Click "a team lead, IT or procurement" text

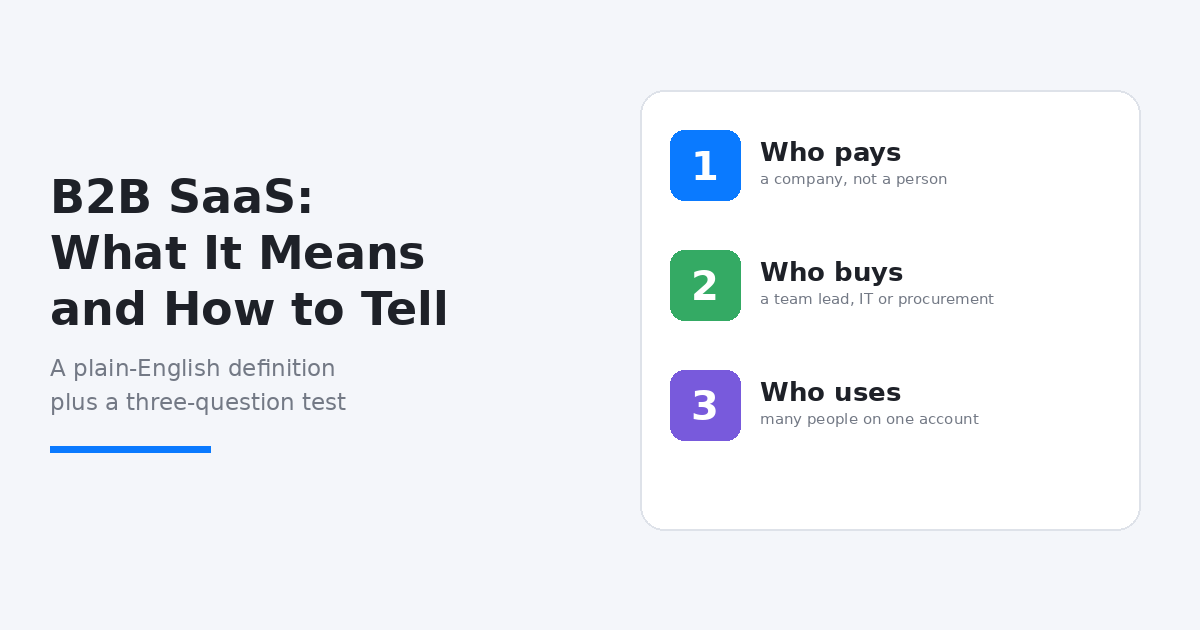[877, 300]
